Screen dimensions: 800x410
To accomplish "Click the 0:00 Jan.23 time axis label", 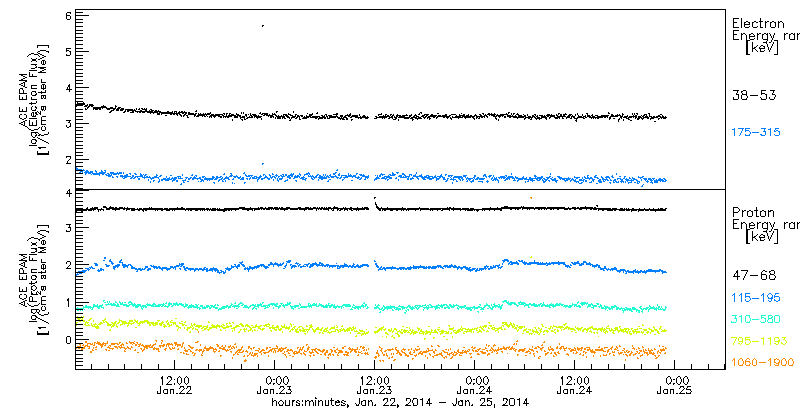I will click(x=275, y=385).
